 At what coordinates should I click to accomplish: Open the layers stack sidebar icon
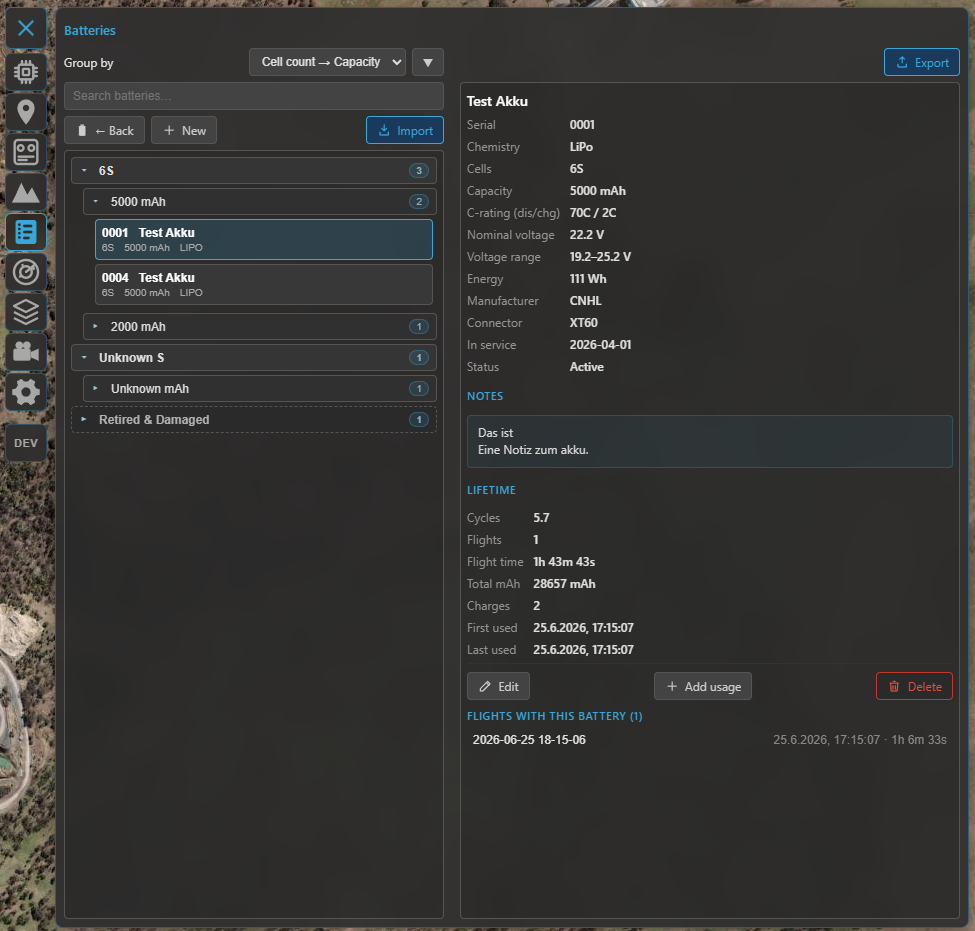25,312
